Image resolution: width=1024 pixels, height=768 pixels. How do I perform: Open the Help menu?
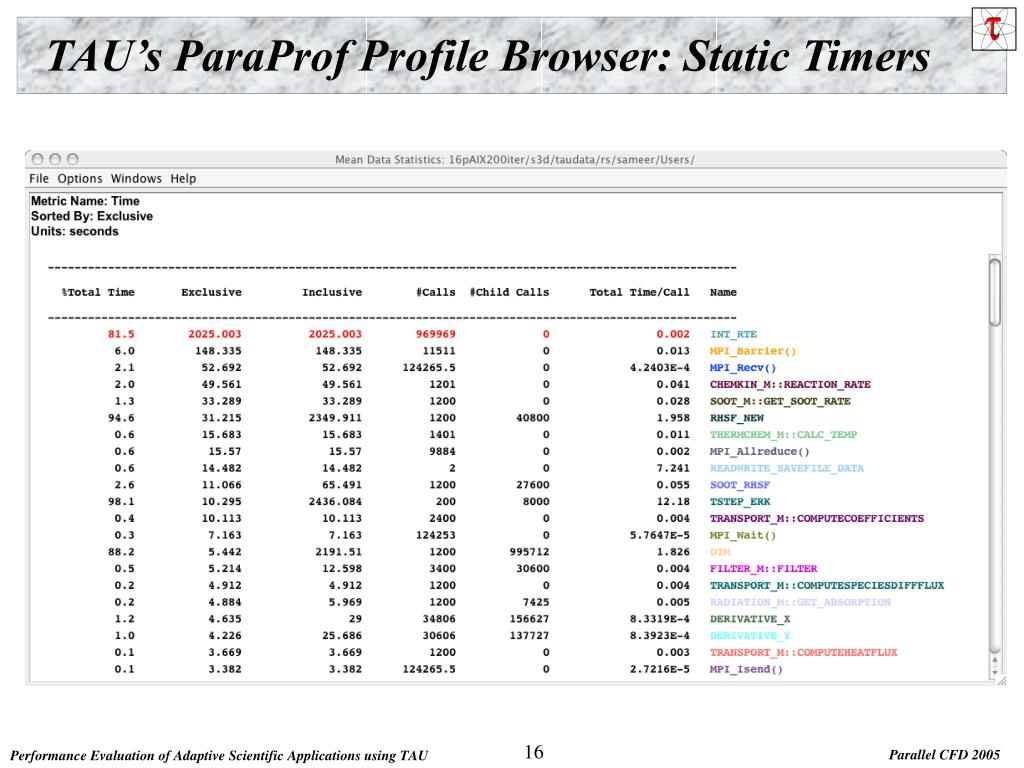click(183, 178)
